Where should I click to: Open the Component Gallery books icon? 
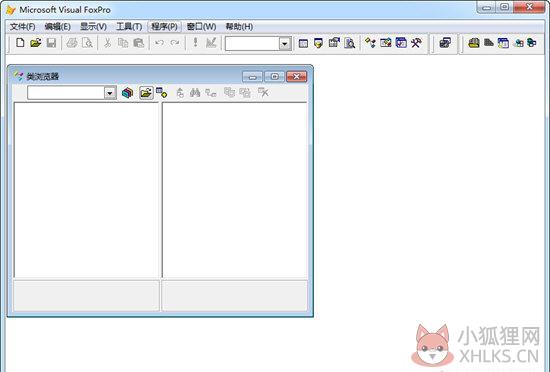[127, 93]
